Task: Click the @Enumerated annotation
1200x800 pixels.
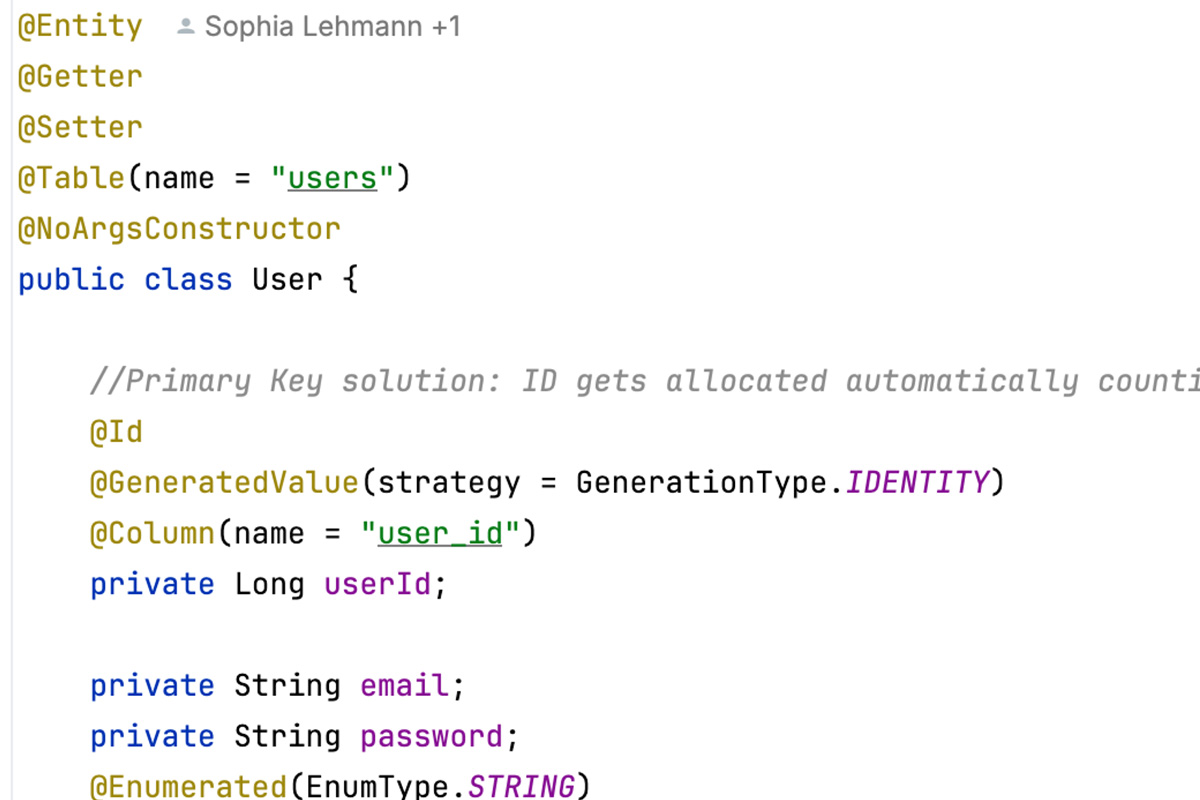Action: click(188, 786)
